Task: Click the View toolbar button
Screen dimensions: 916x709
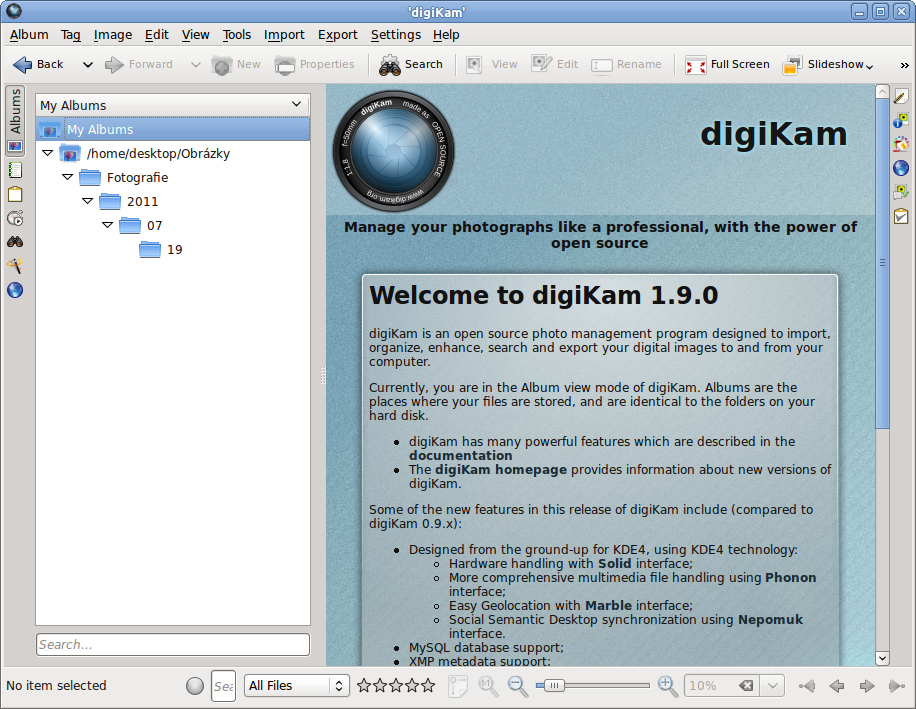Action: (492, 64)
